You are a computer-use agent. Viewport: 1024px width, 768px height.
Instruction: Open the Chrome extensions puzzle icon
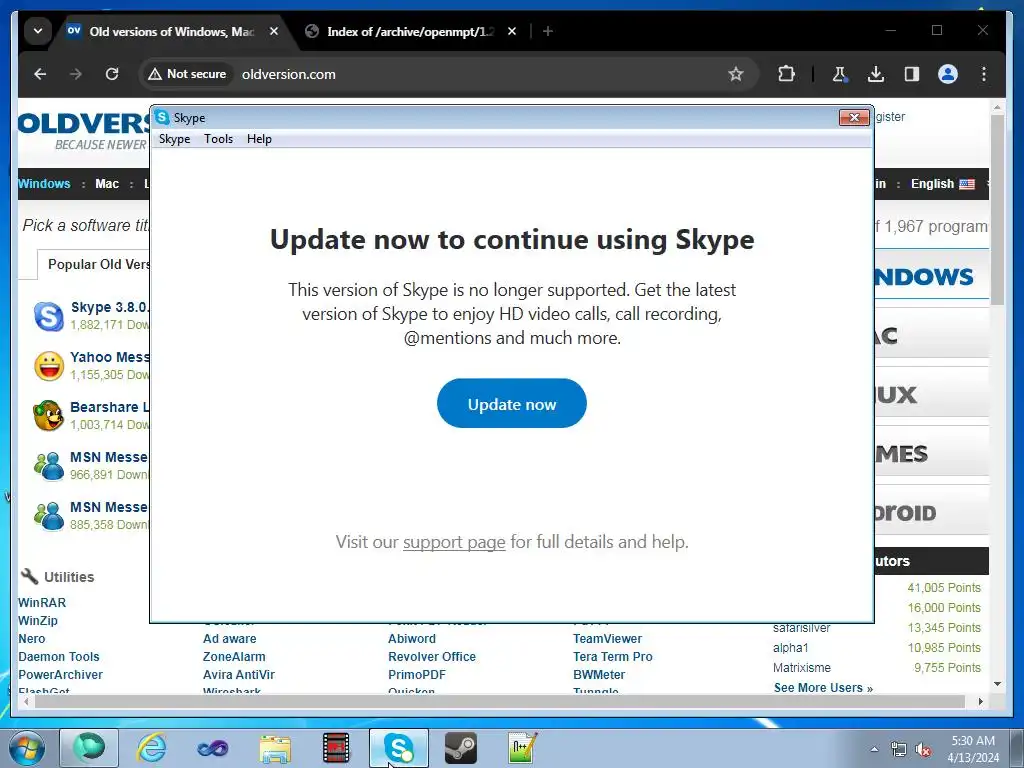786,74
